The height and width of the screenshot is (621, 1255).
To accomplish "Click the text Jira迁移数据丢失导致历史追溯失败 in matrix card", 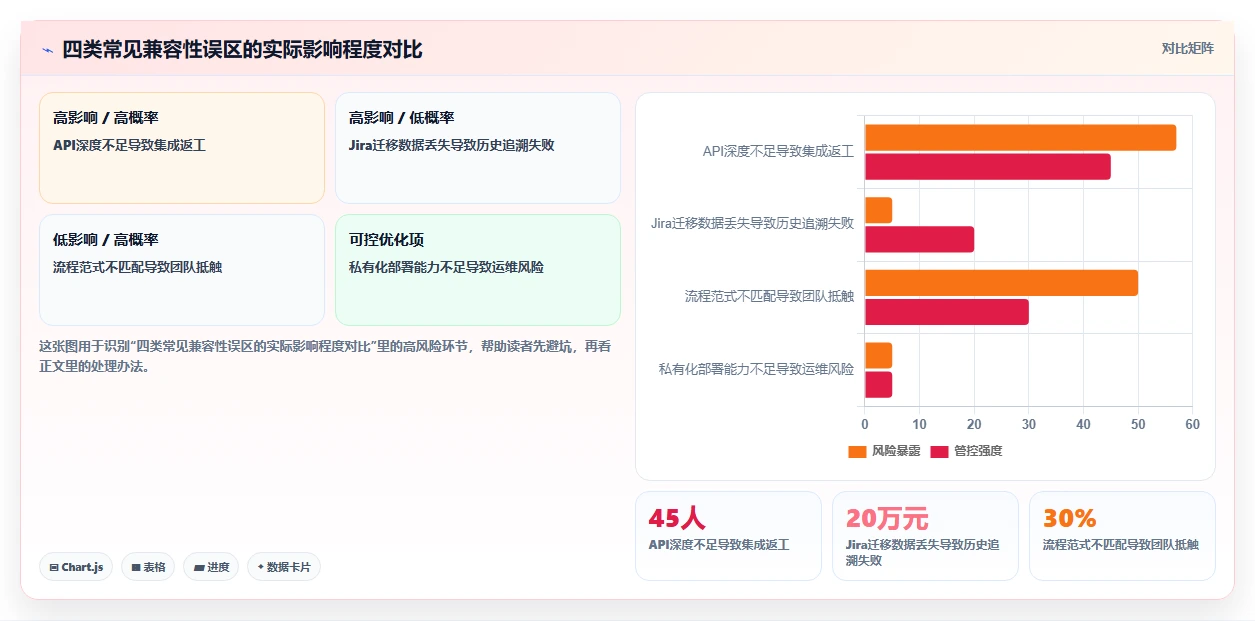I will (451, 145).
